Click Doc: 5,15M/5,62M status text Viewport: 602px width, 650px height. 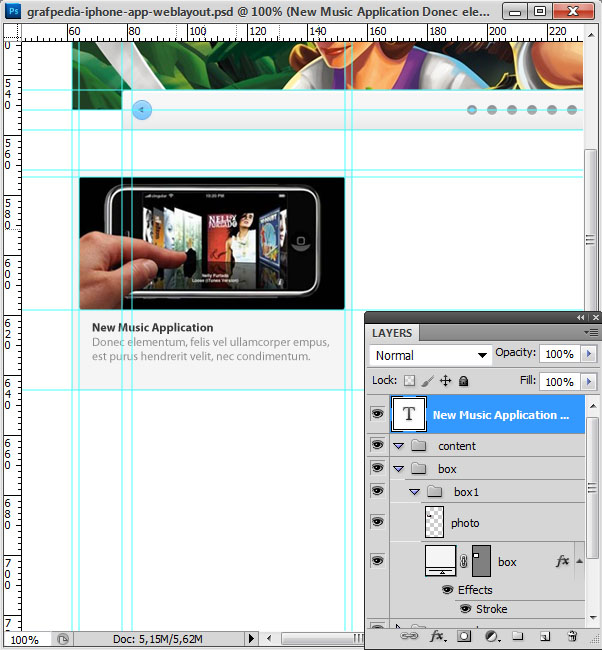coord(158,639)
